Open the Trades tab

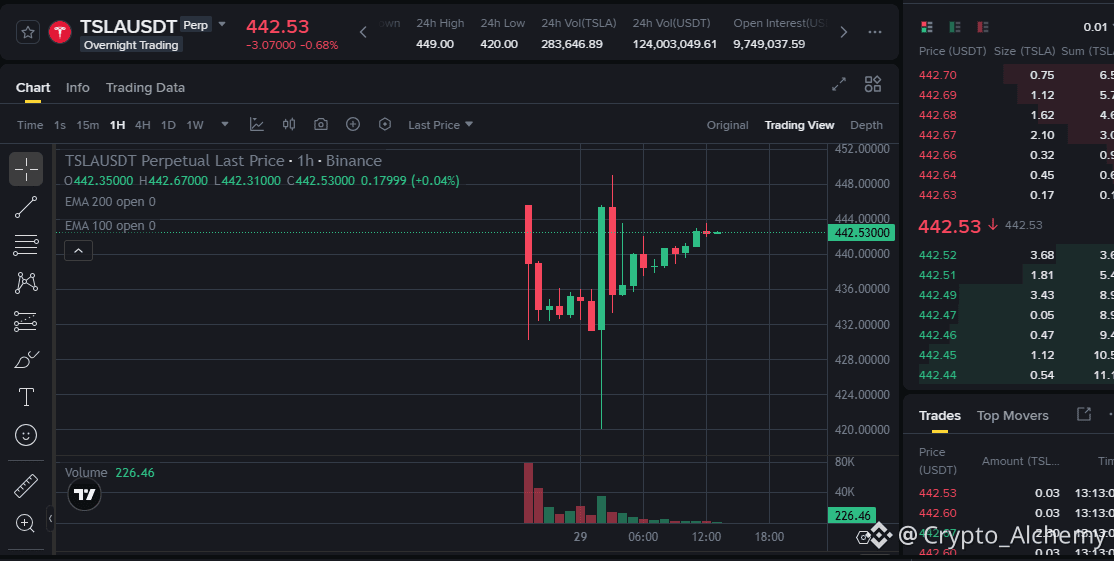(939, 415)
